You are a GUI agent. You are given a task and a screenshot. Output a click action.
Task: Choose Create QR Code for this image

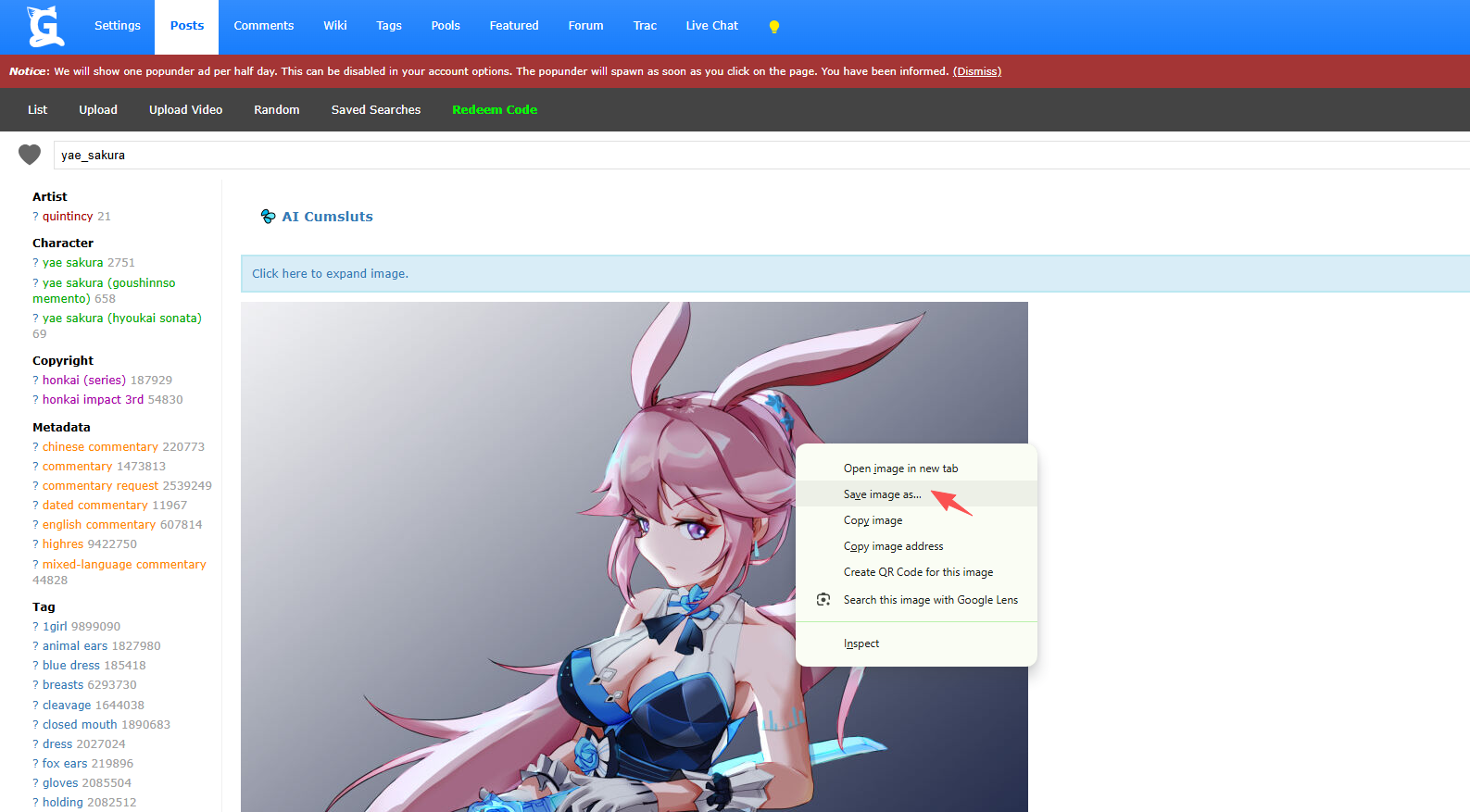[x=916, y=572]
